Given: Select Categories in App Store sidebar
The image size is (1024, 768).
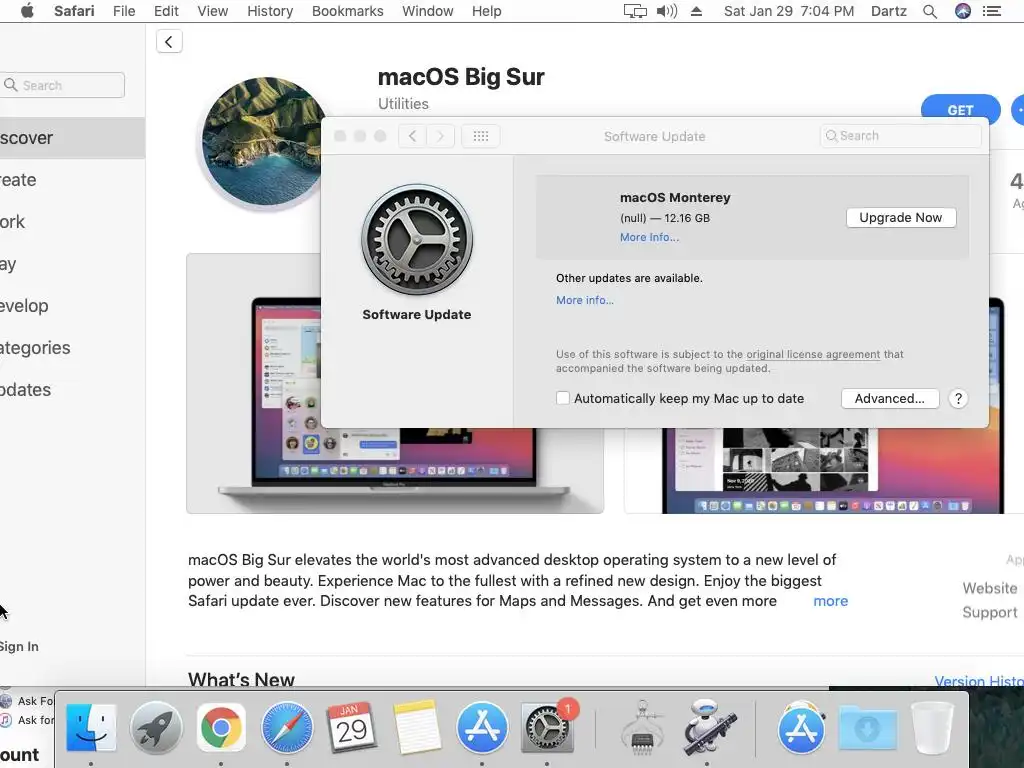Looking at the screenshot, I should pos(72,347).
